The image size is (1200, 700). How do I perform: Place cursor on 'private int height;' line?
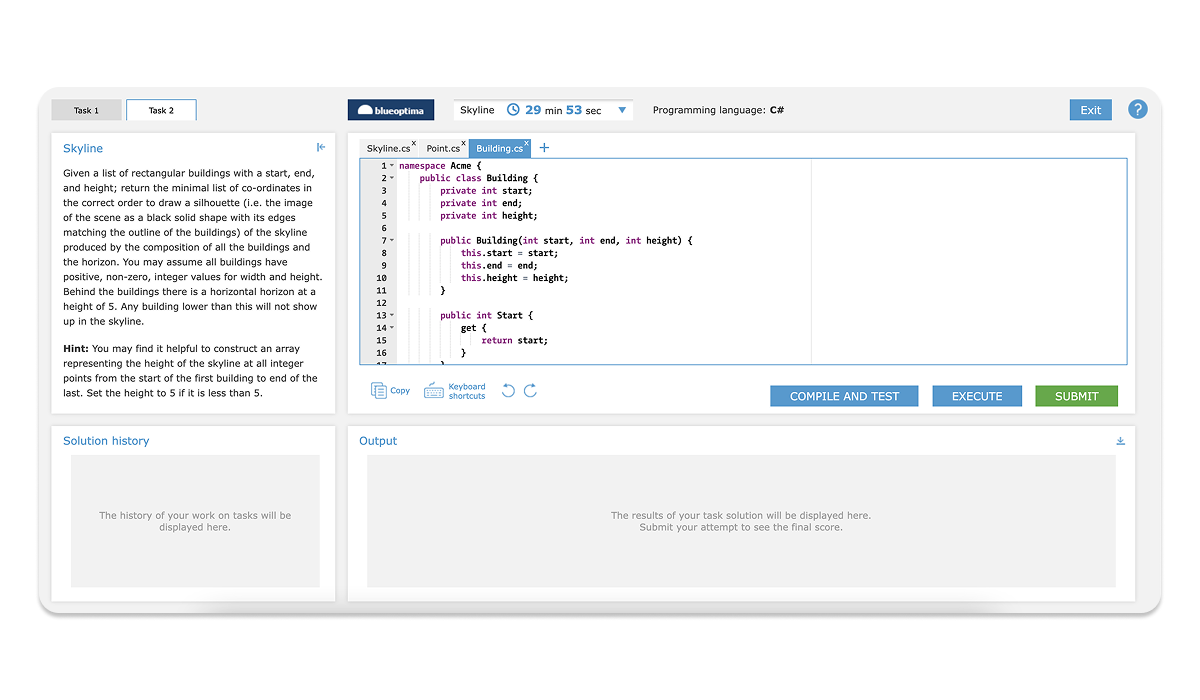pos(488,216)
